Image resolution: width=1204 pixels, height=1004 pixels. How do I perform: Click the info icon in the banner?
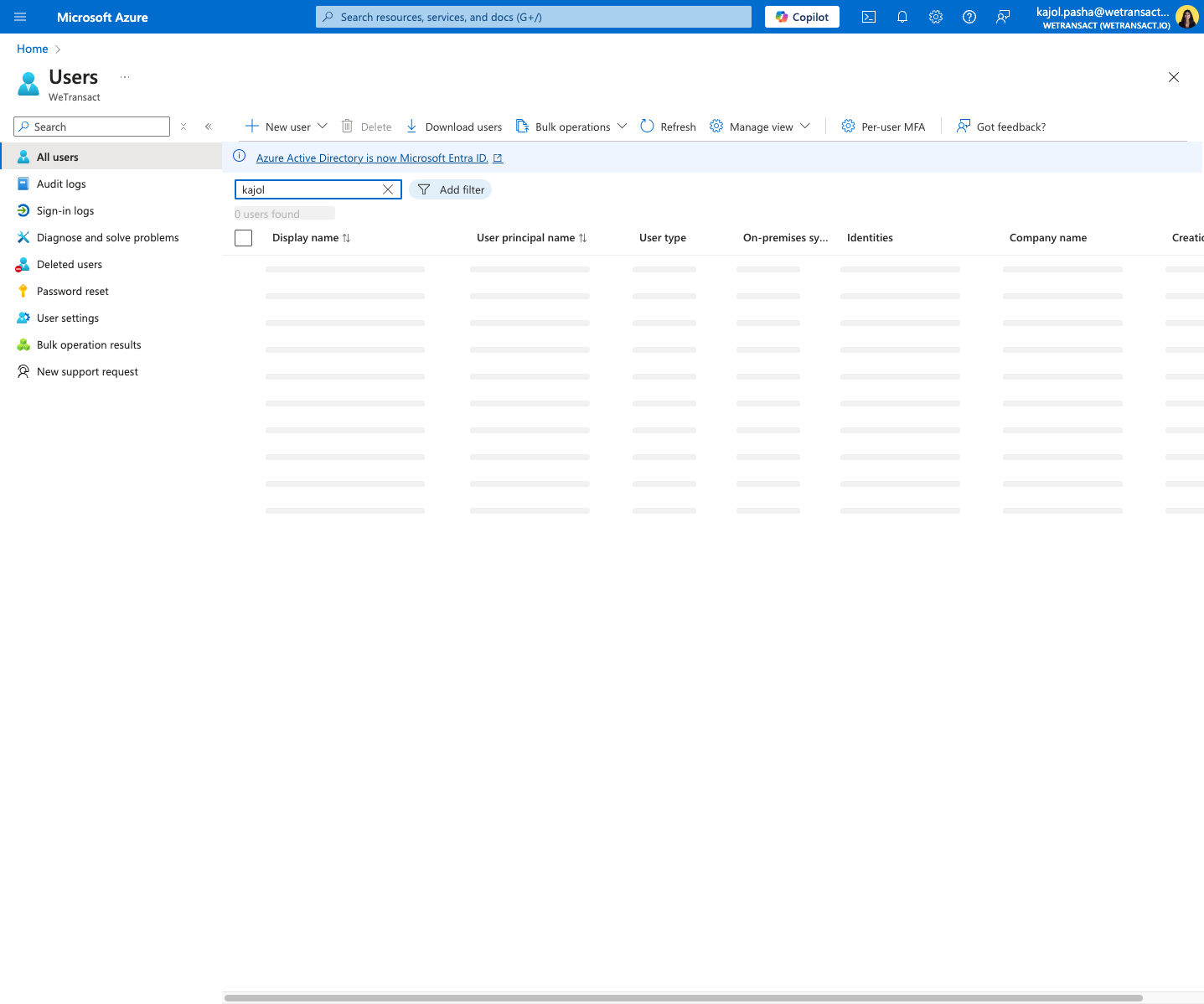click(240, 156)
